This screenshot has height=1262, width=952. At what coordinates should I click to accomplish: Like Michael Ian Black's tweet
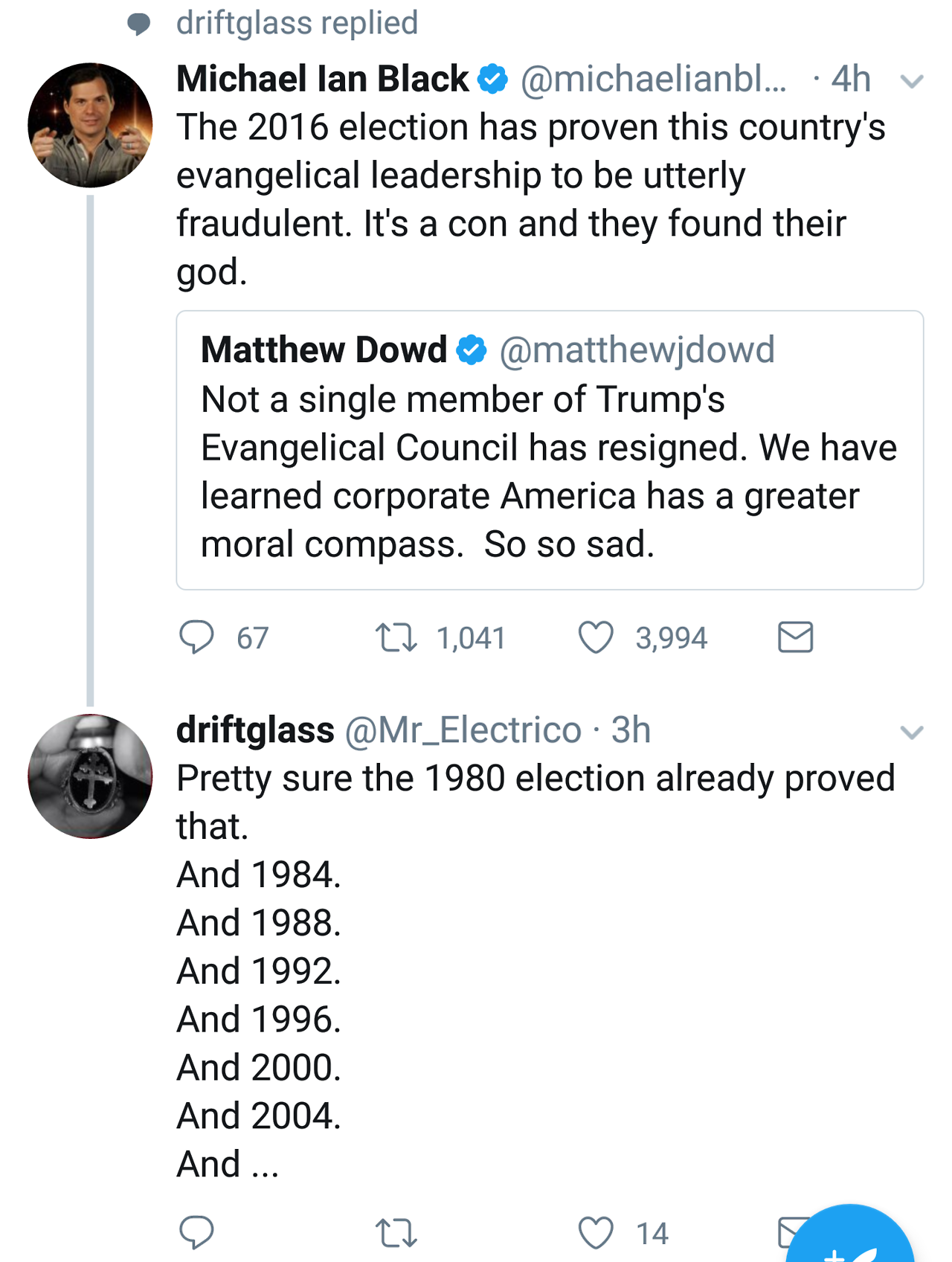tap(596, 637)
